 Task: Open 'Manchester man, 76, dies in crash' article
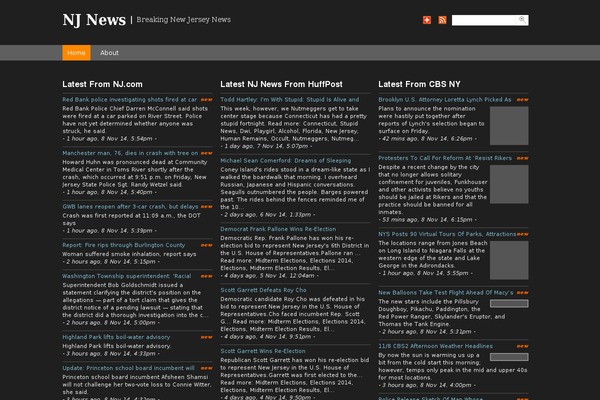pyautogui.click(x=130, y=153)
